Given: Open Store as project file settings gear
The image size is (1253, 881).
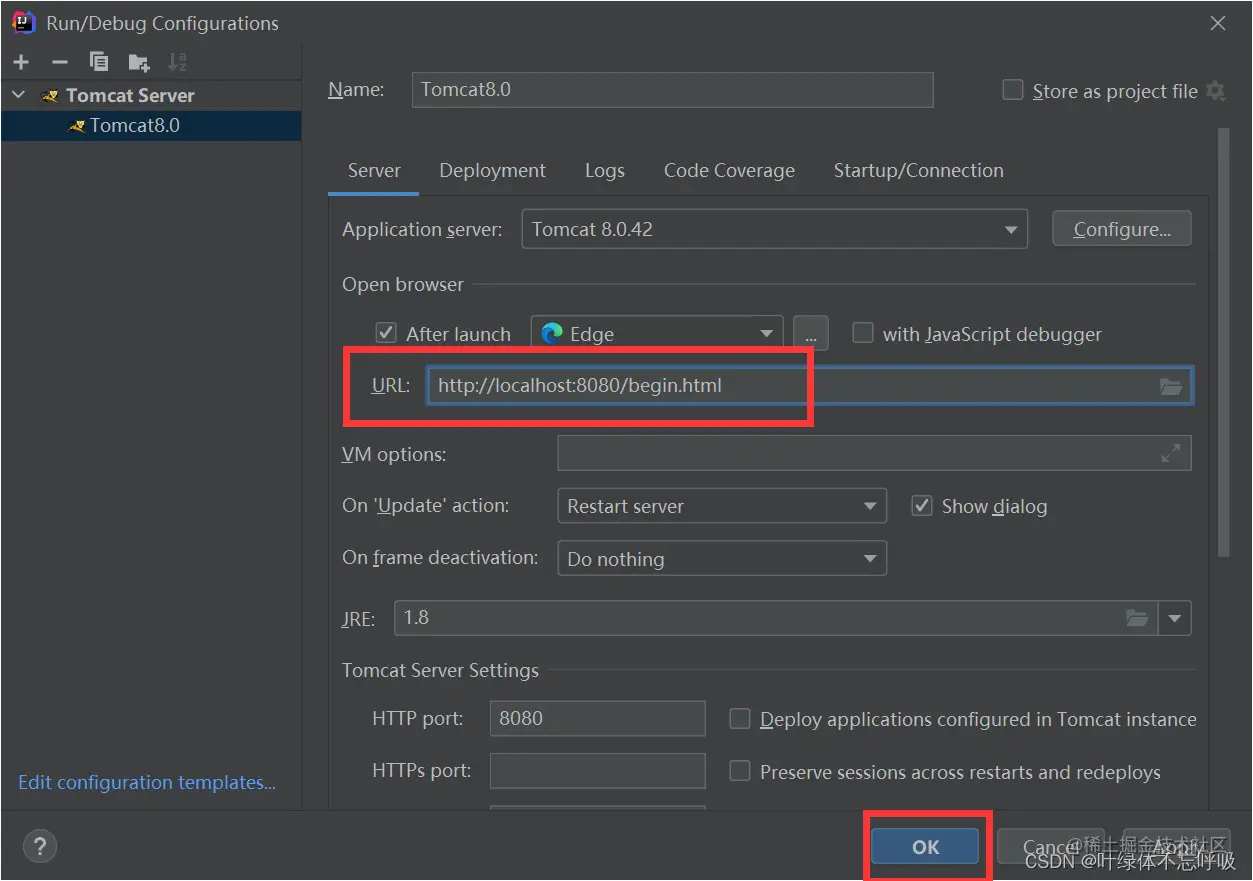Looking at the screenshot, I should pos(1216,91).
